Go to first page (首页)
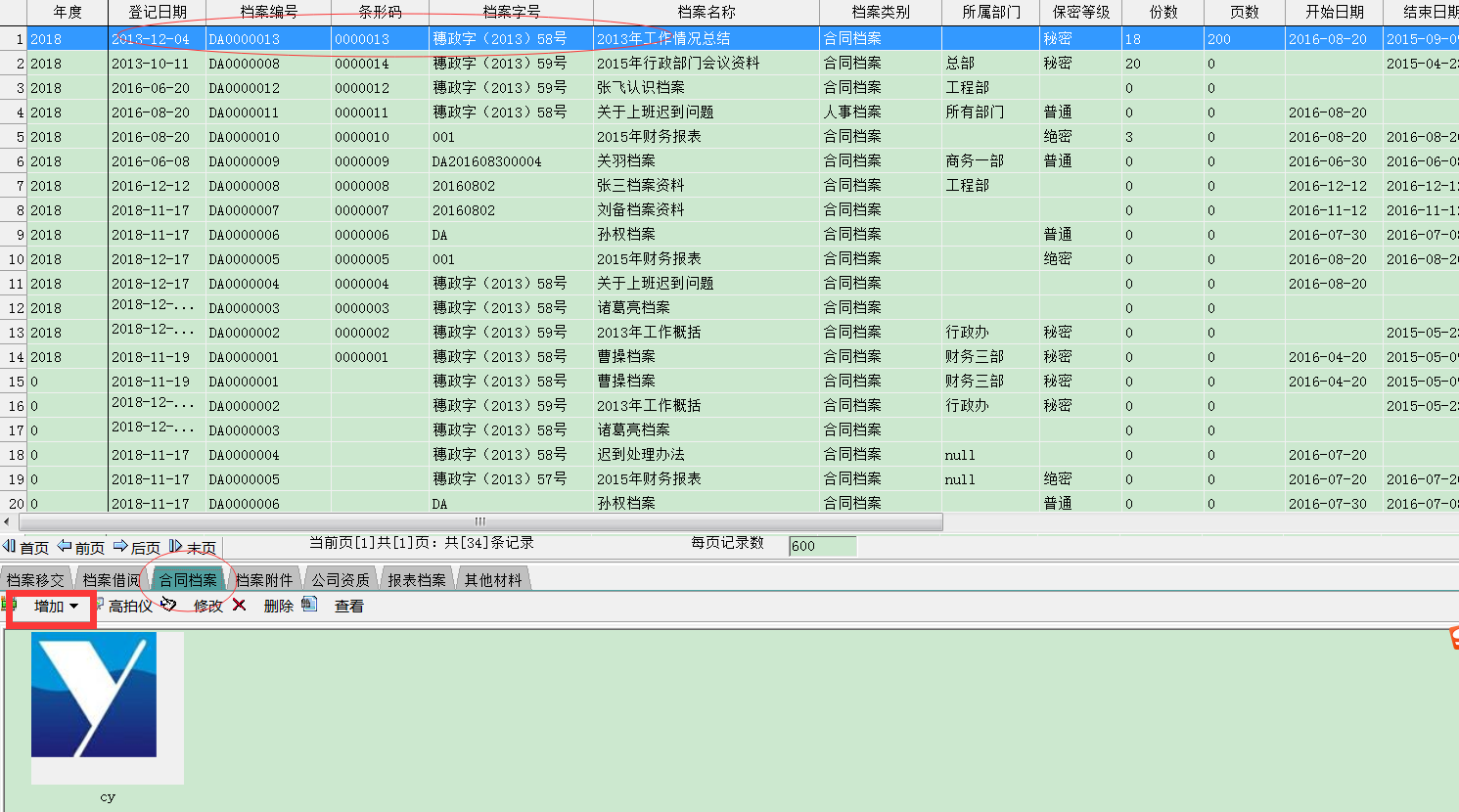The height and width of the screenshot is (812, 1459). click(x=26, y=547)
